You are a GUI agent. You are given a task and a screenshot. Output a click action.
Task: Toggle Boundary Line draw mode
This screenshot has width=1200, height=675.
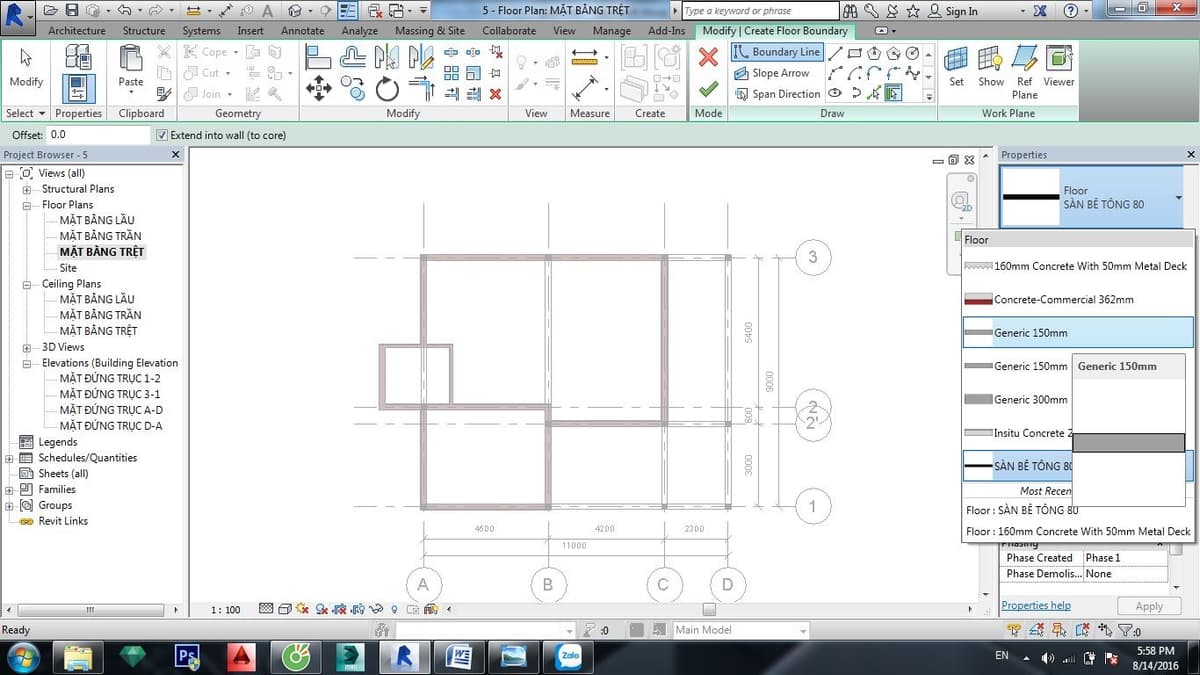[x=777, y=52]
